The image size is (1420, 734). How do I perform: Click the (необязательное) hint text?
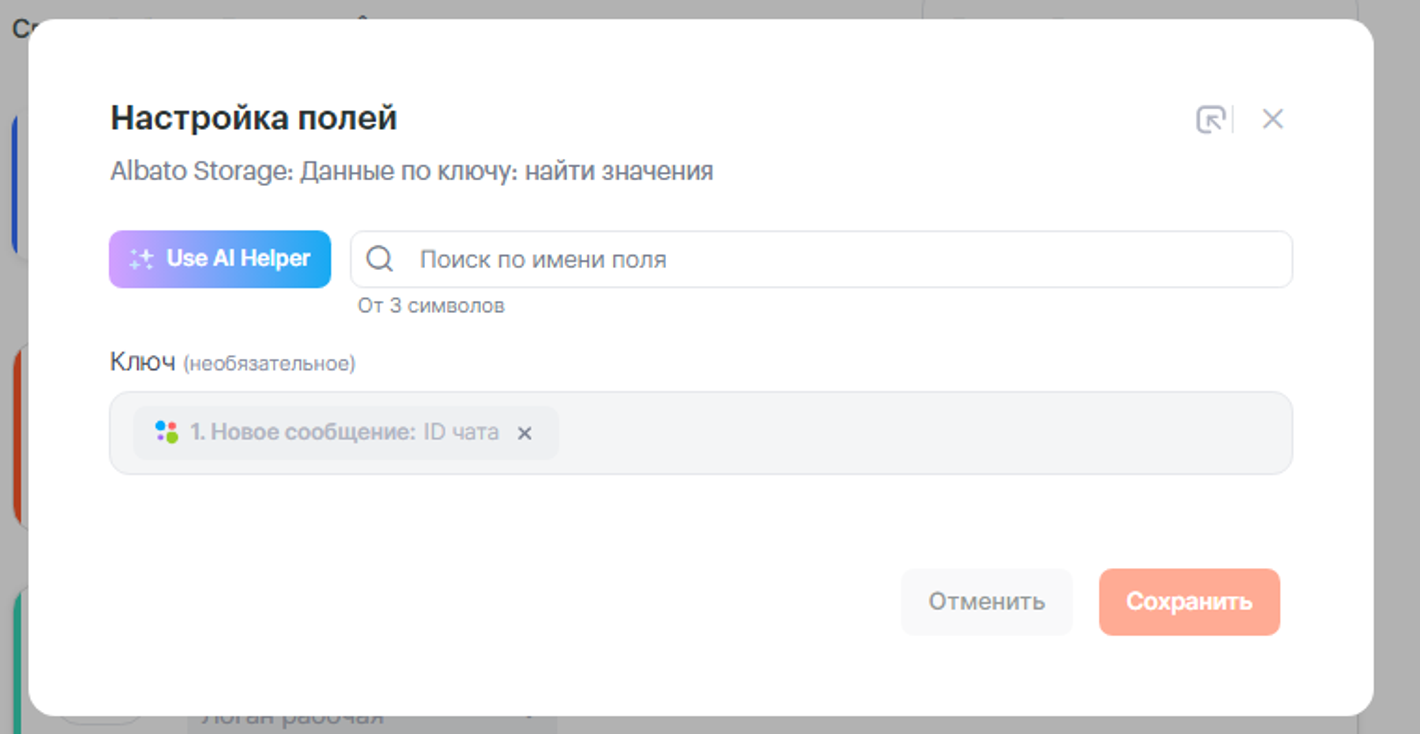tap(268, 364)
